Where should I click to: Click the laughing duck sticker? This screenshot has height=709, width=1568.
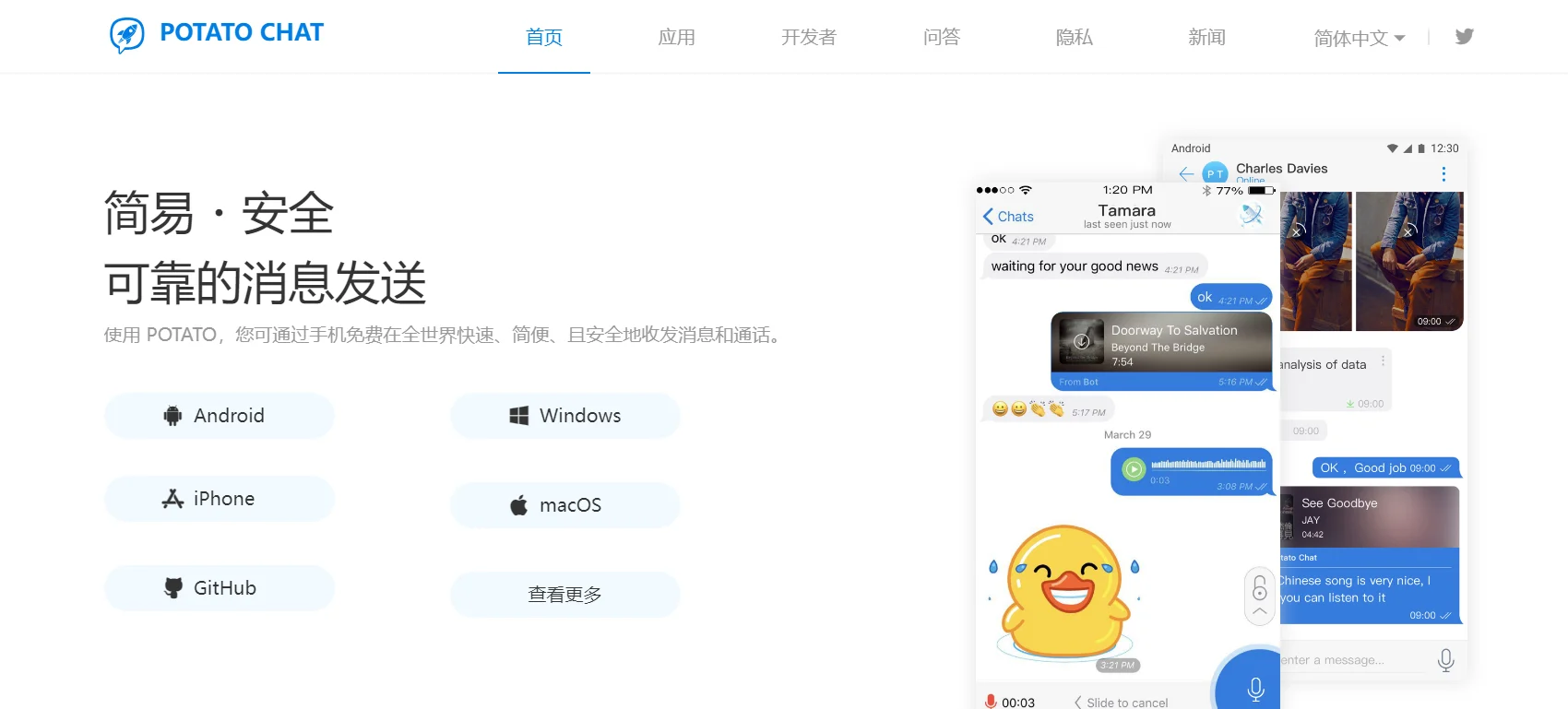coord(1065,592)
